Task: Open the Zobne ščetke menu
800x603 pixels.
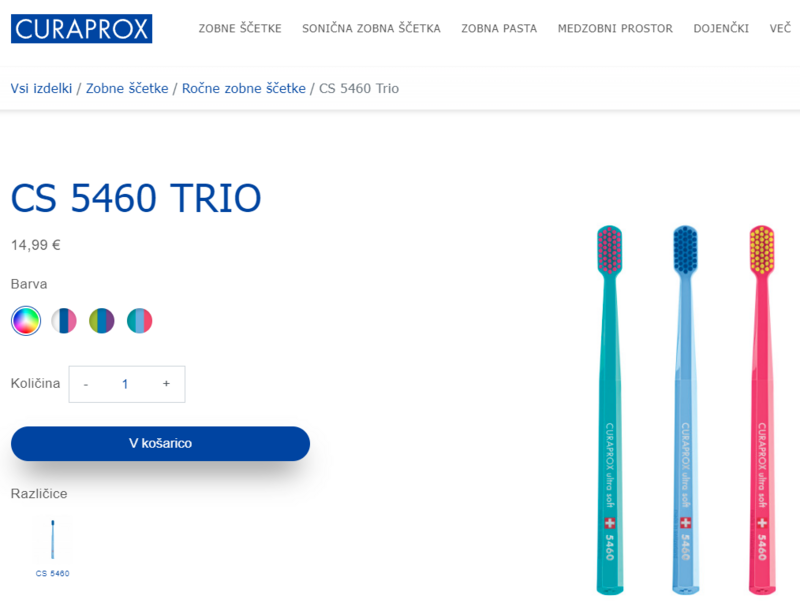Action: point(240,29)
